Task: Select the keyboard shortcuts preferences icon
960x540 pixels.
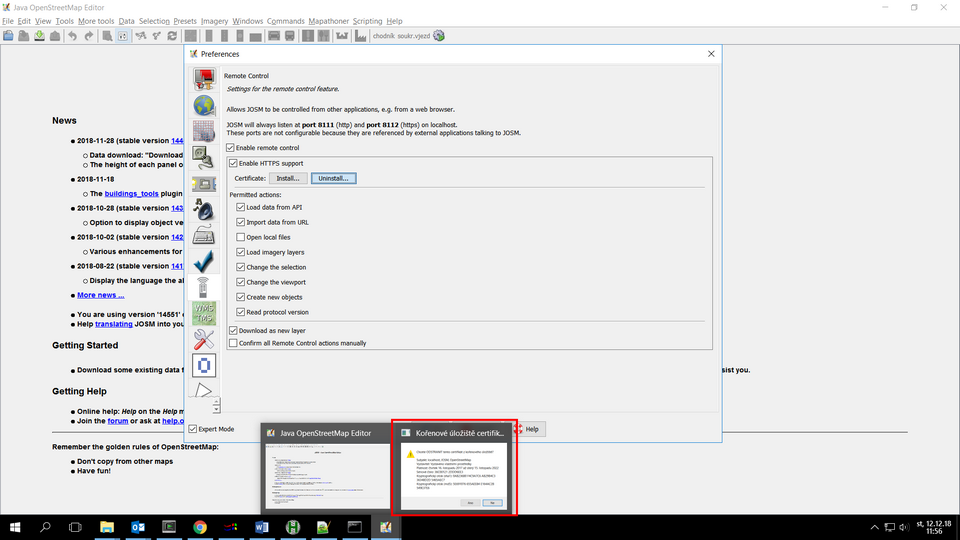Action: tap(204, 235)
